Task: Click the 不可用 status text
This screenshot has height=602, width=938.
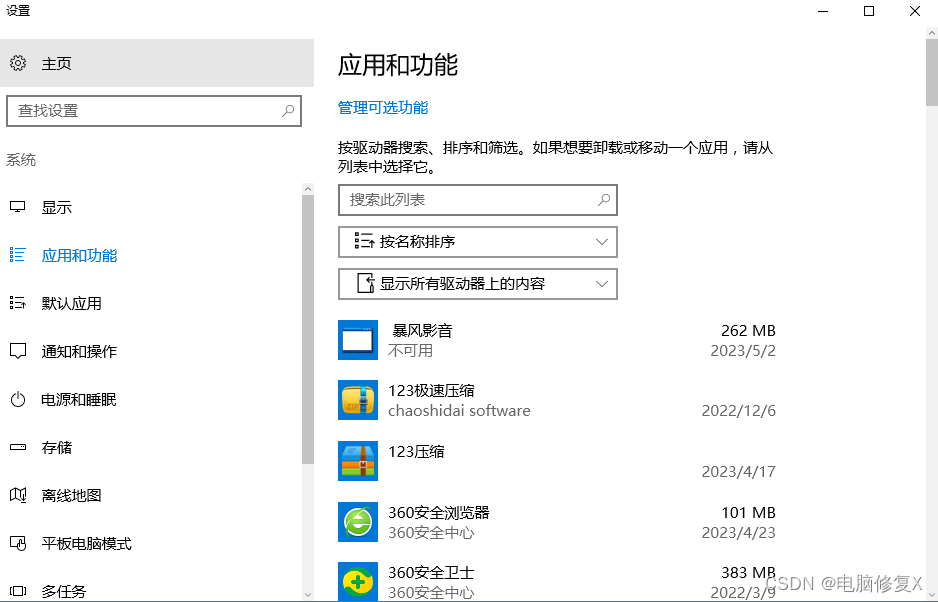Action: tap(410, 351)
